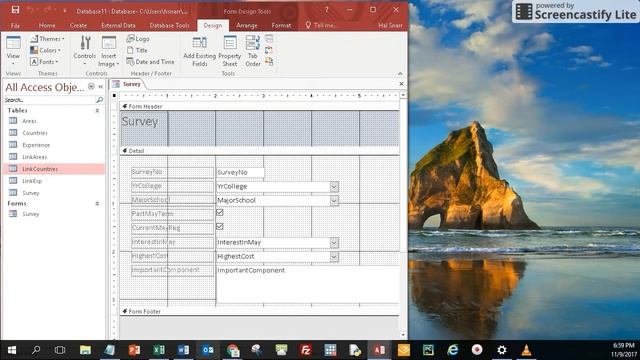Open the InterestInMay combo box arrow
Image resolution: width=640 pixels, height=360 pixels.
[334, 242]
